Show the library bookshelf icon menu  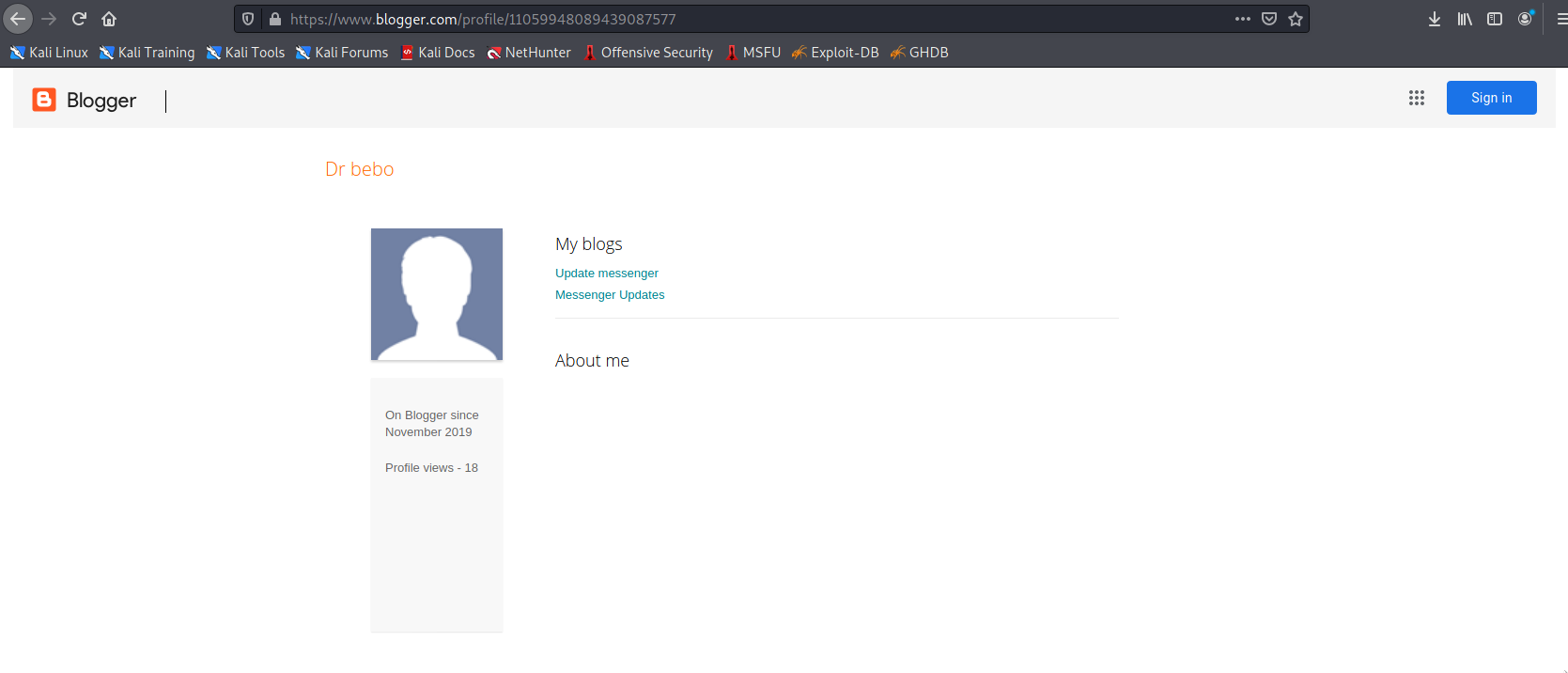[1464, 19]
